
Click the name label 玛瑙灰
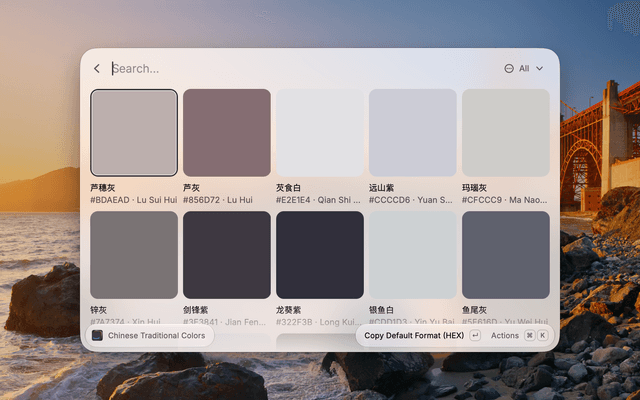(474, 188)
